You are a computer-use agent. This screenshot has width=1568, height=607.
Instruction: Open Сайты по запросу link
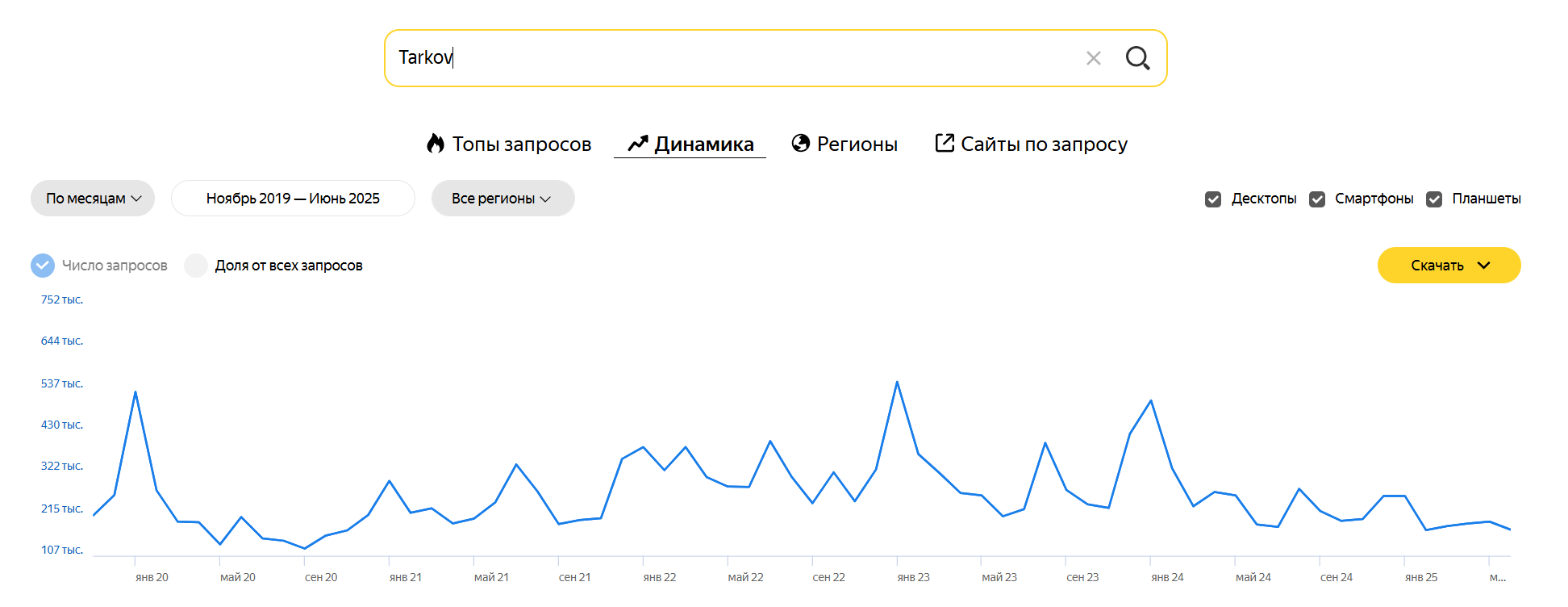click(x=1044, y=144)
